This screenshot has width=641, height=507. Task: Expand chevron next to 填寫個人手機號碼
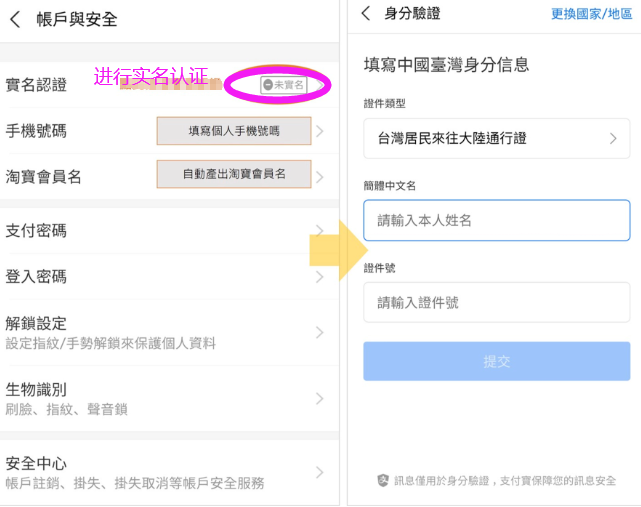click(320, 131)
